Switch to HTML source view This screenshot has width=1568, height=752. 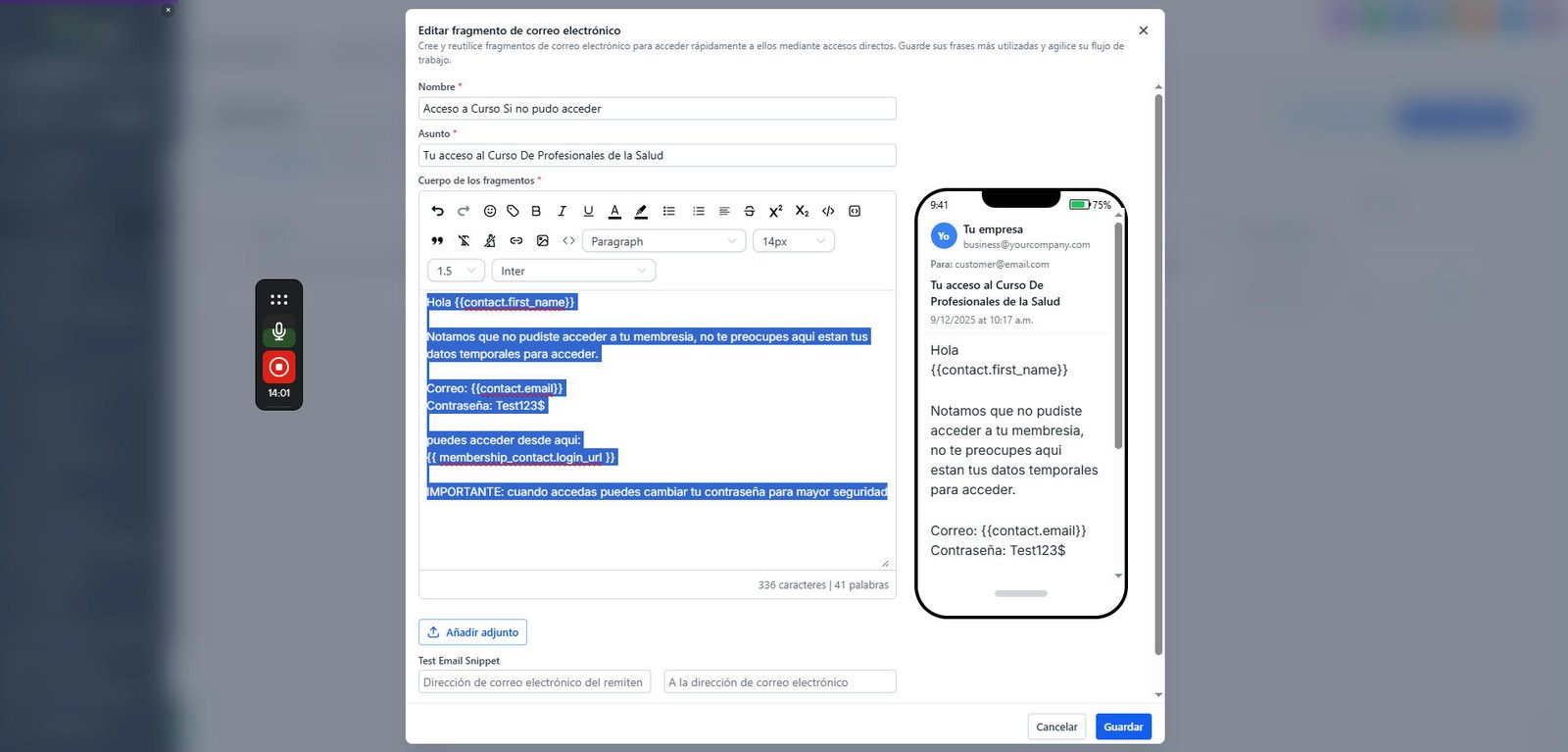click(568, 241)
